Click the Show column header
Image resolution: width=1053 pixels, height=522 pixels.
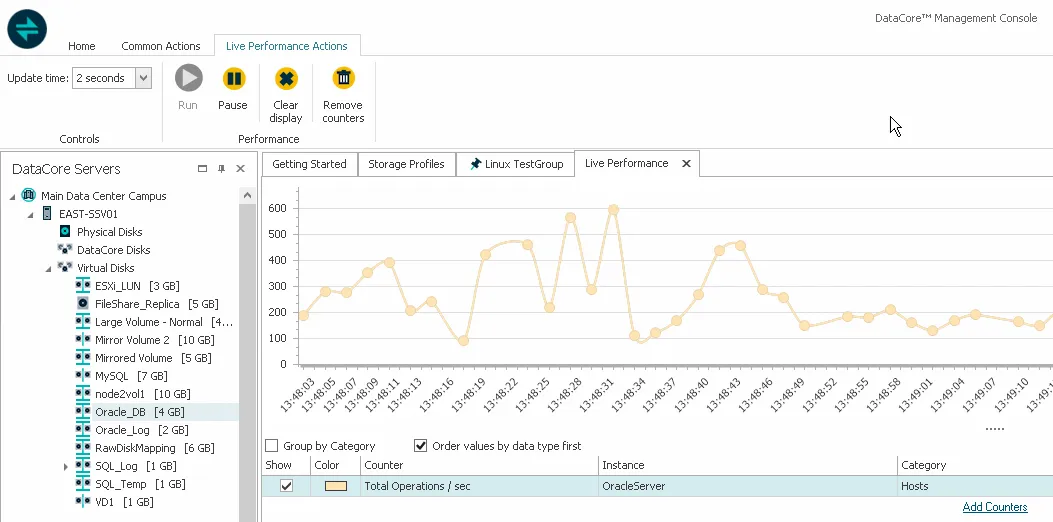(286, 465)
